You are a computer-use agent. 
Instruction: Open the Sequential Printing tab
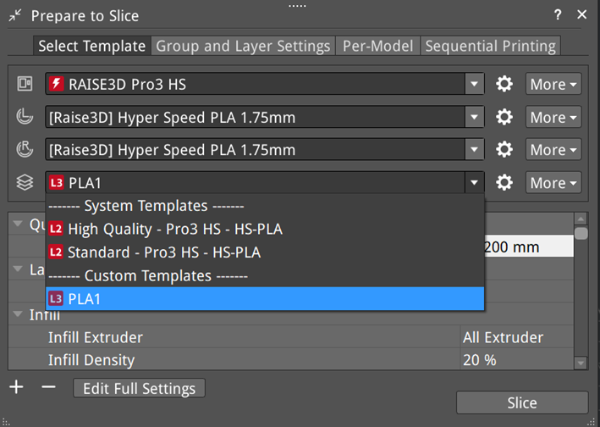click(490, 46)
